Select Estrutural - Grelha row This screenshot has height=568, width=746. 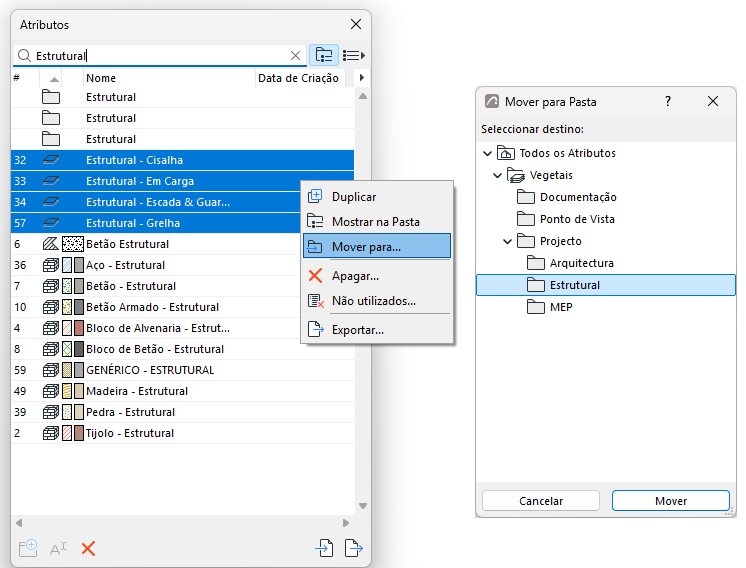pyautogui.click(x=156, y=223)
